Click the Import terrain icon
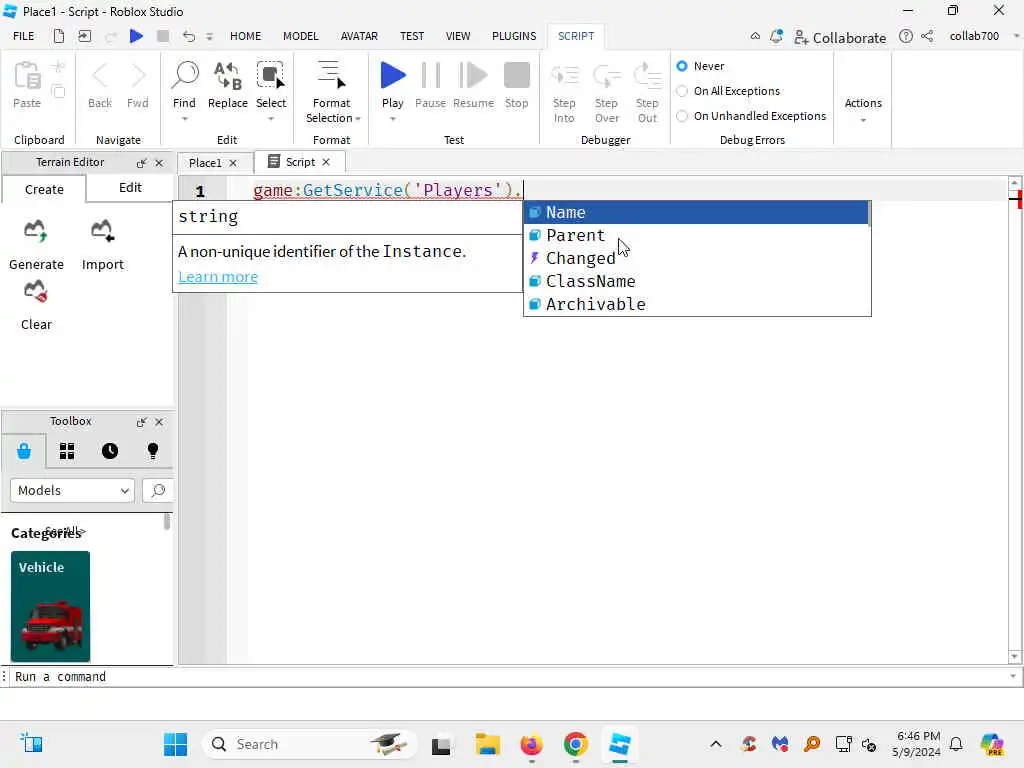 [103, 231]
